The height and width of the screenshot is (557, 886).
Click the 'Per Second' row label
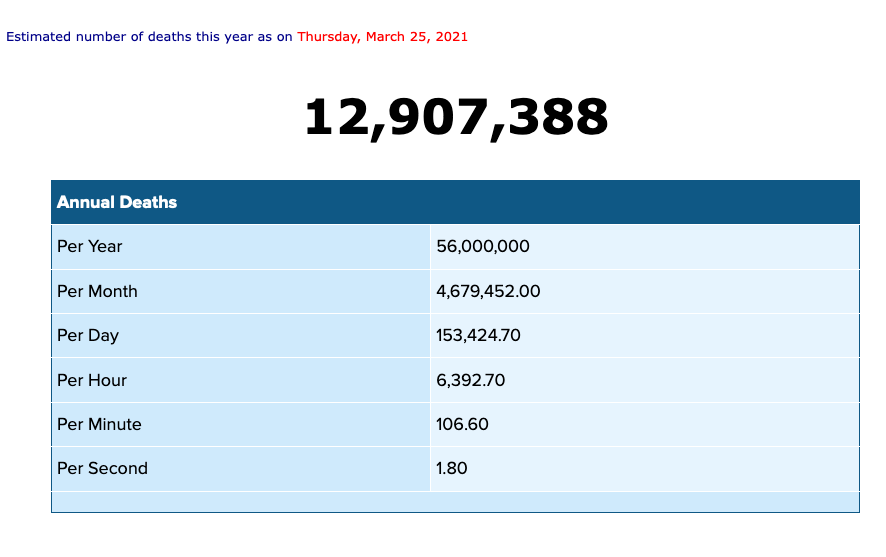click(102, 468)
